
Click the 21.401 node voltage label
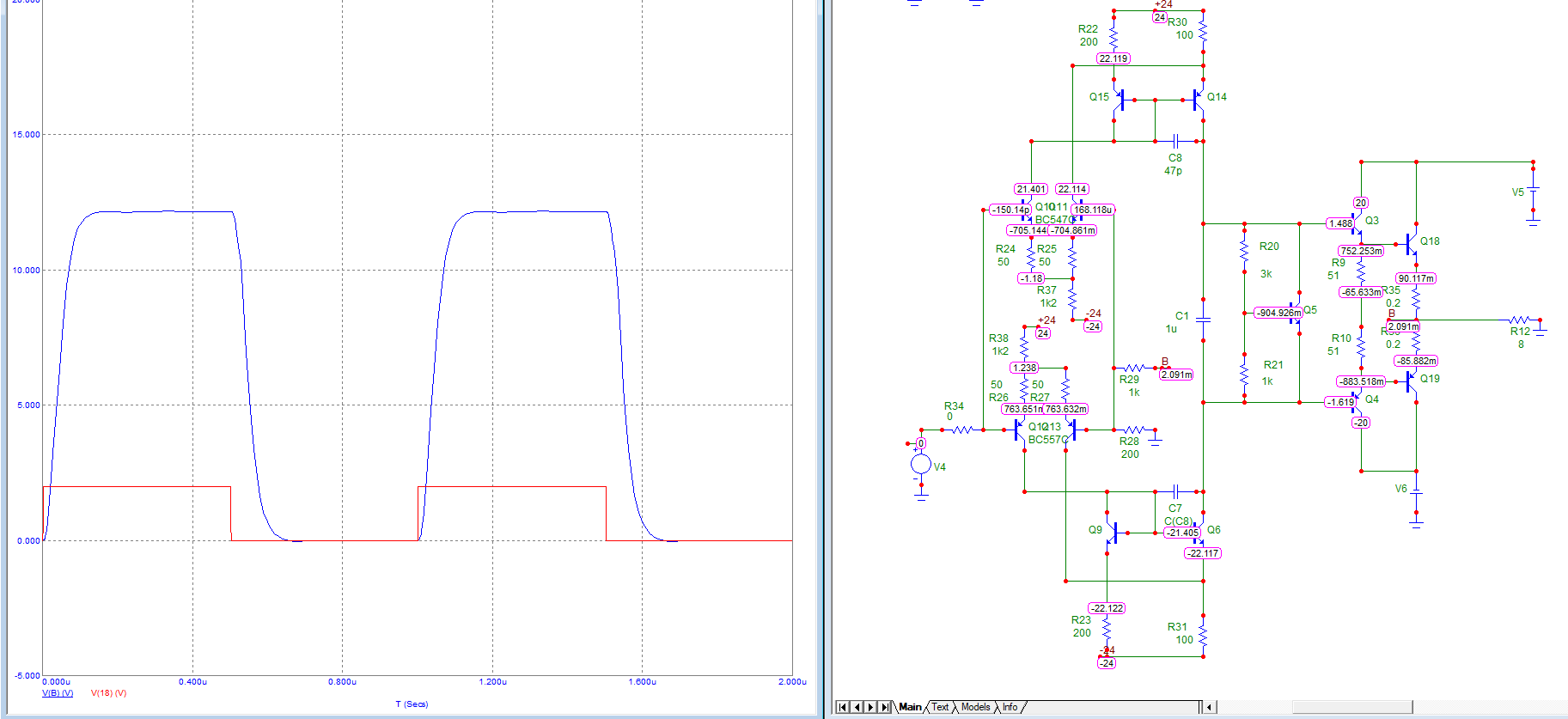click(1031, 189)
